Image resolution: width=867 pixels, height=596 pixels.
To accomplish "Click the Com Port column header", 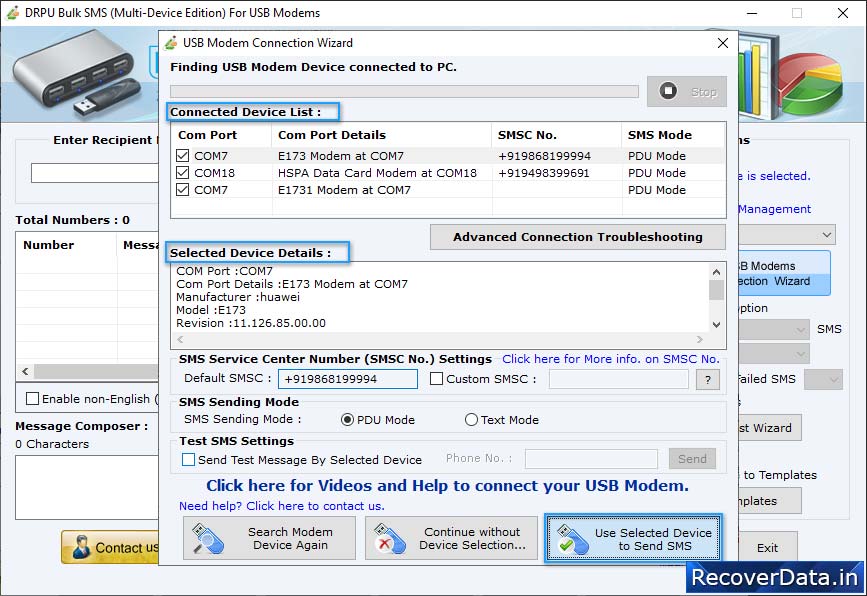I will click(221, 135).
